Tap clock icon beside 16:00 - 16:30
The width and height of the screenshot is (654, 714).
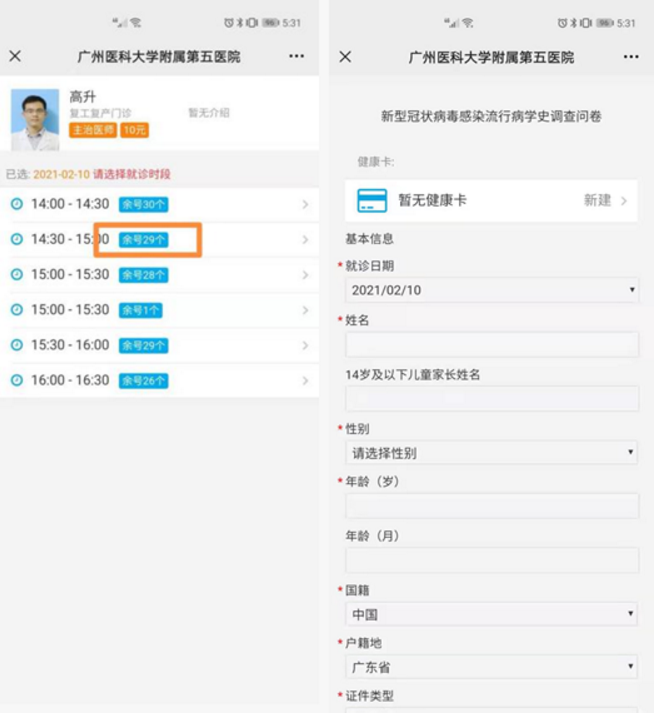point(16,381)
